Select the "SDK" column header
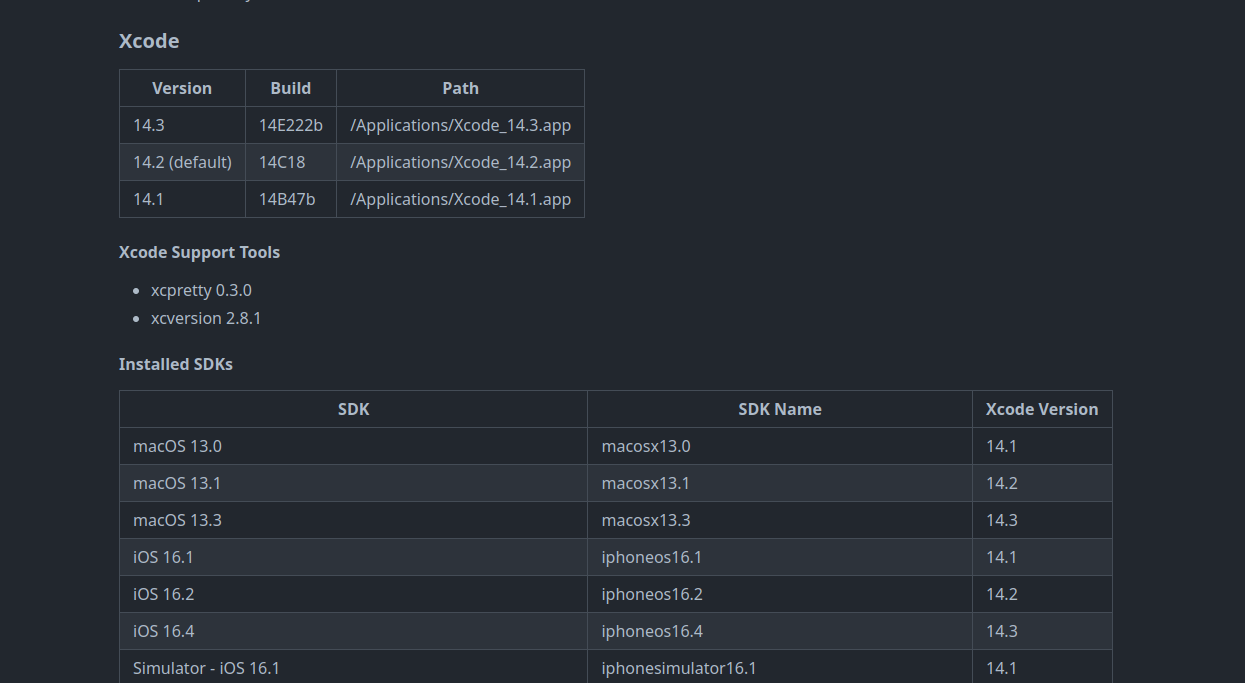The height and width of the screenshot is (683, 1245). pyautogui.click(x=353, y=409)
